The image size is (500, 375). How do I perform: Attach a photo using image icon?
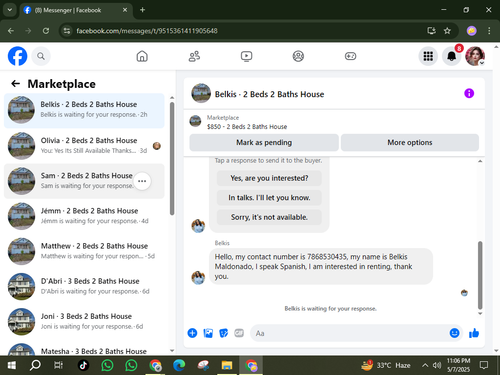[x=208, y=333]
